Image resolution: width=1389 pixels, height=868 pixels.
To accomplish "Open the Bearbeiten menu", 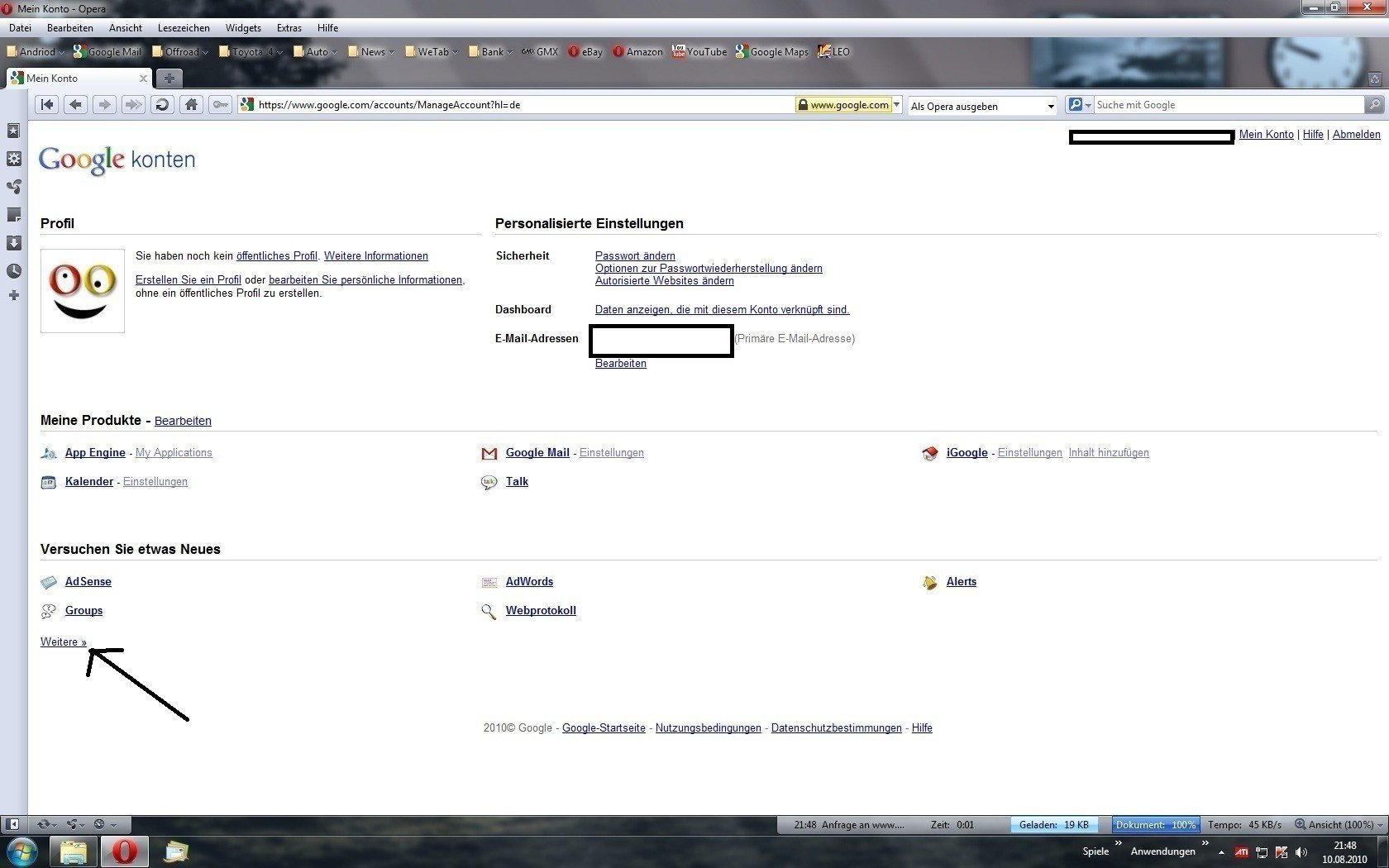I will pyautogui.click(x=70, y=27).
